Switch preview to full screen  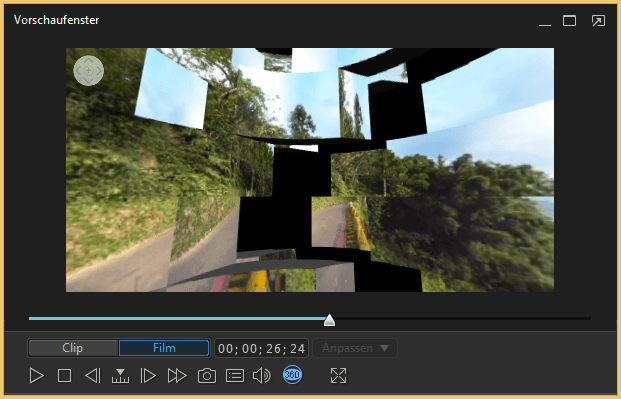click(x=338, y=376)
